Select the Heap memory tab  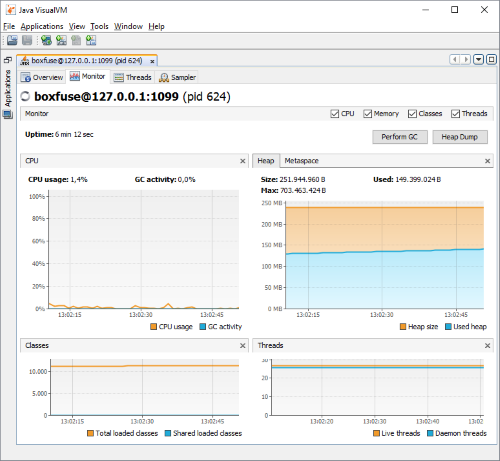(x=266, y=161)
